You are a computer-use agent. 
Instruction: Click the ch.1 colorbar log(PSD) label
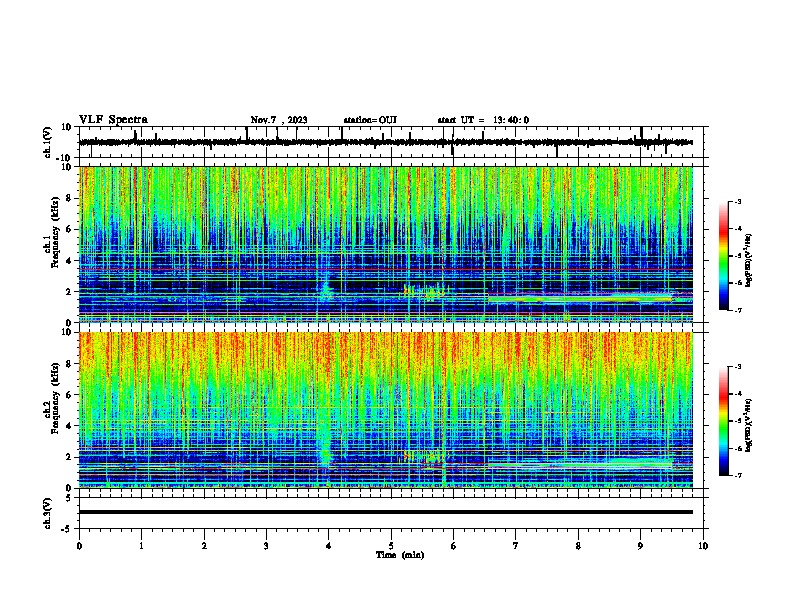(749, 260)
